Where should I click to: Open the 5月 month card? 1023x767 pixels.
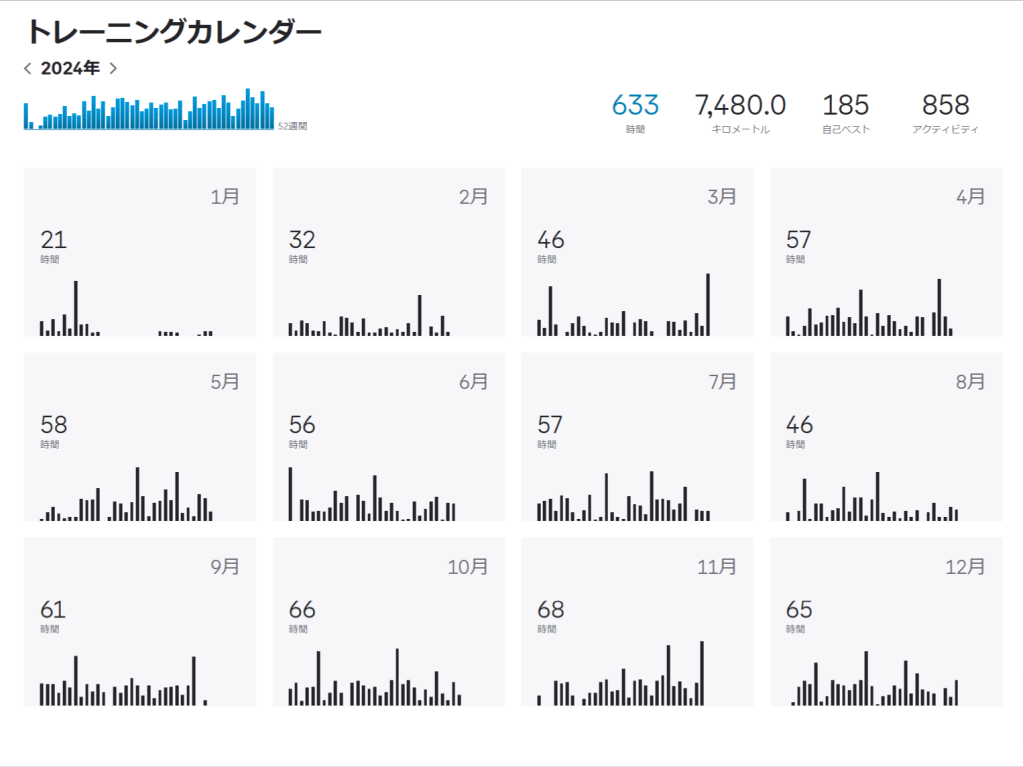(140, 438)
